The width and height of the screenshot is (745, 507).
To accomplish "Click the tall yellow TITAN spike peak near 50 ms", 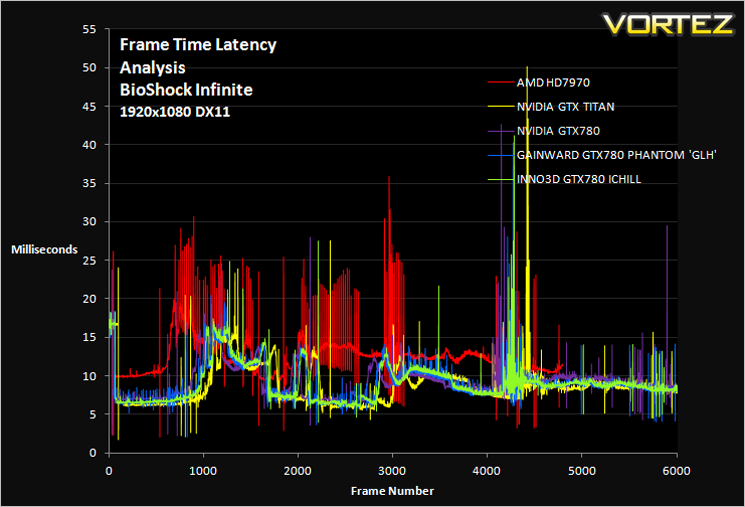I will point(527,69).
